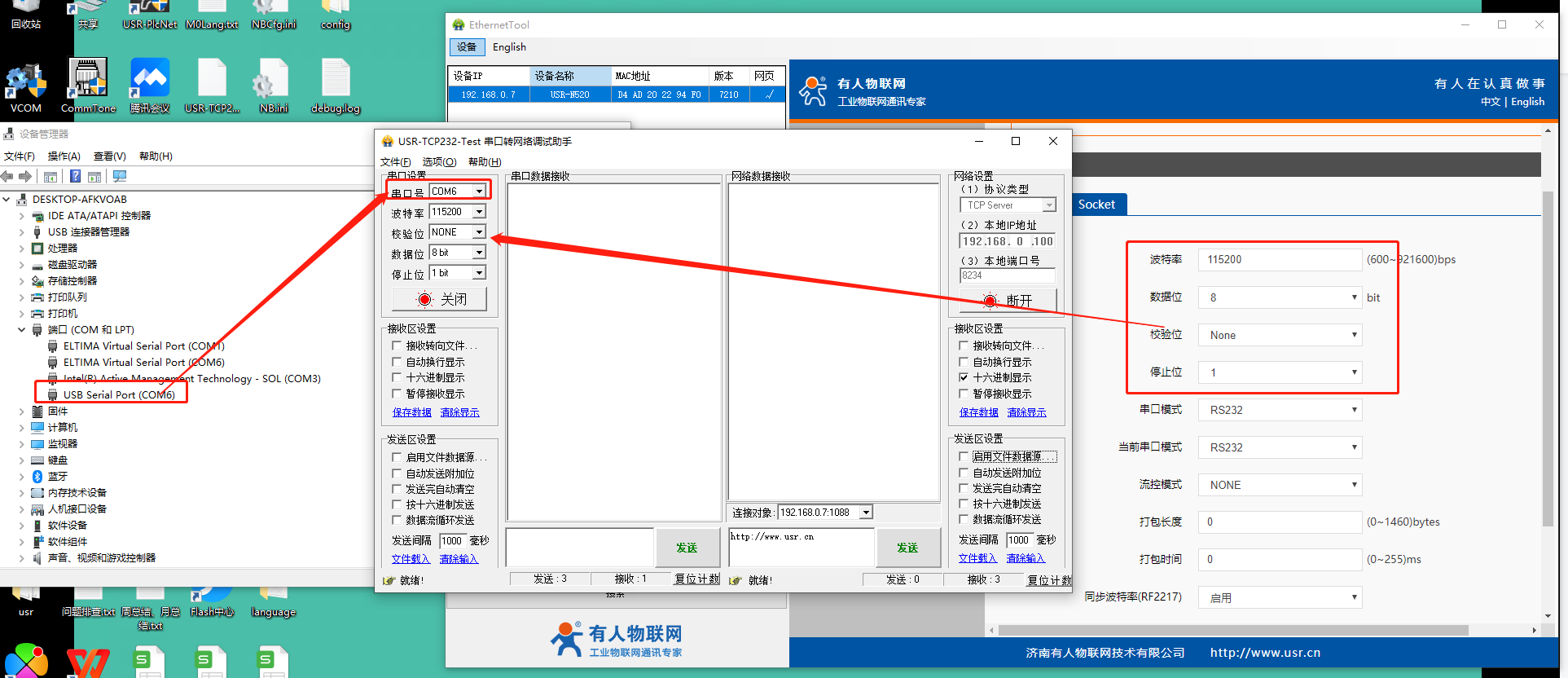The width and height of the screenshot is (1568, 678).
Task: Toggle serial-side 十六进制显示 checkbox
Action: click(x=397, y=377)
